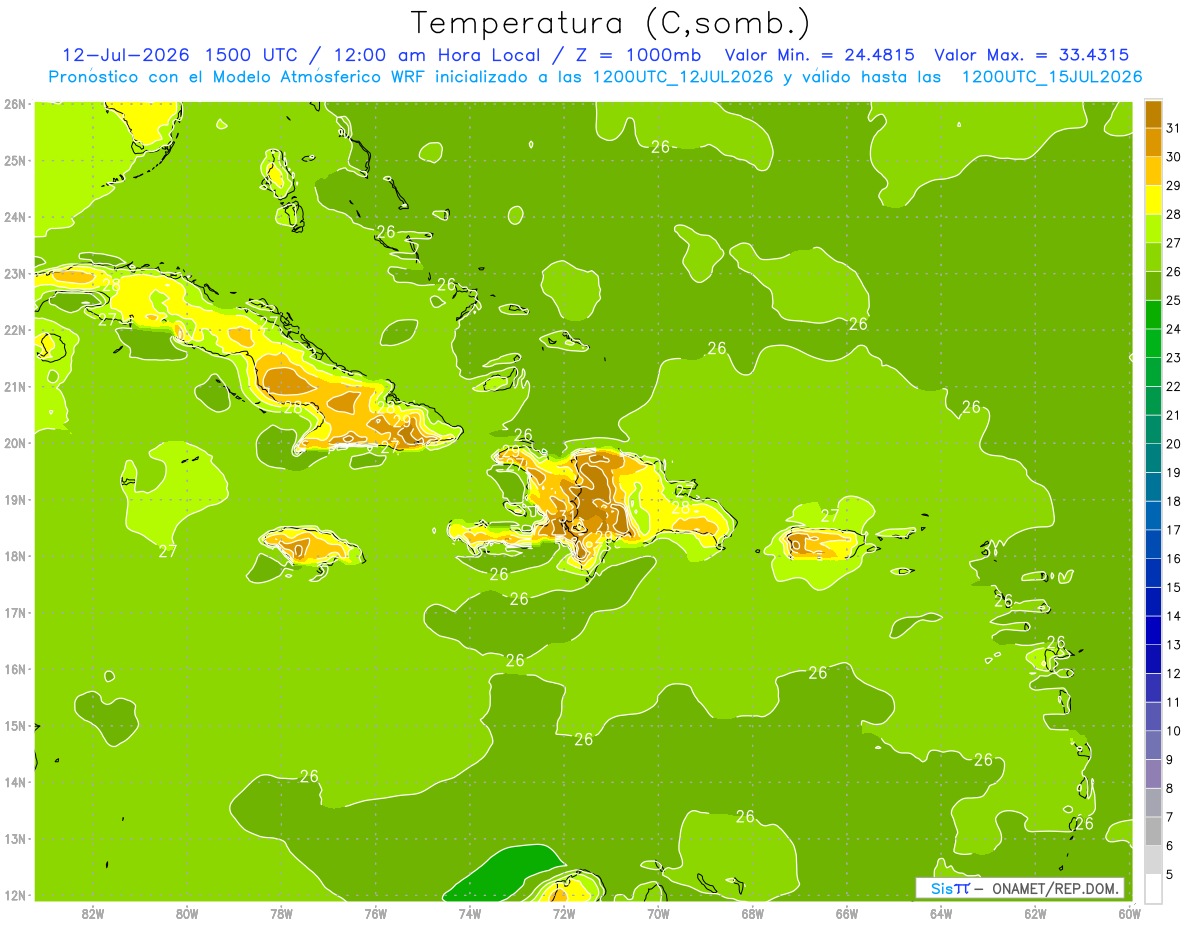
Task: Click the color legend value "16"
Action: click(x=1173, y=559)
